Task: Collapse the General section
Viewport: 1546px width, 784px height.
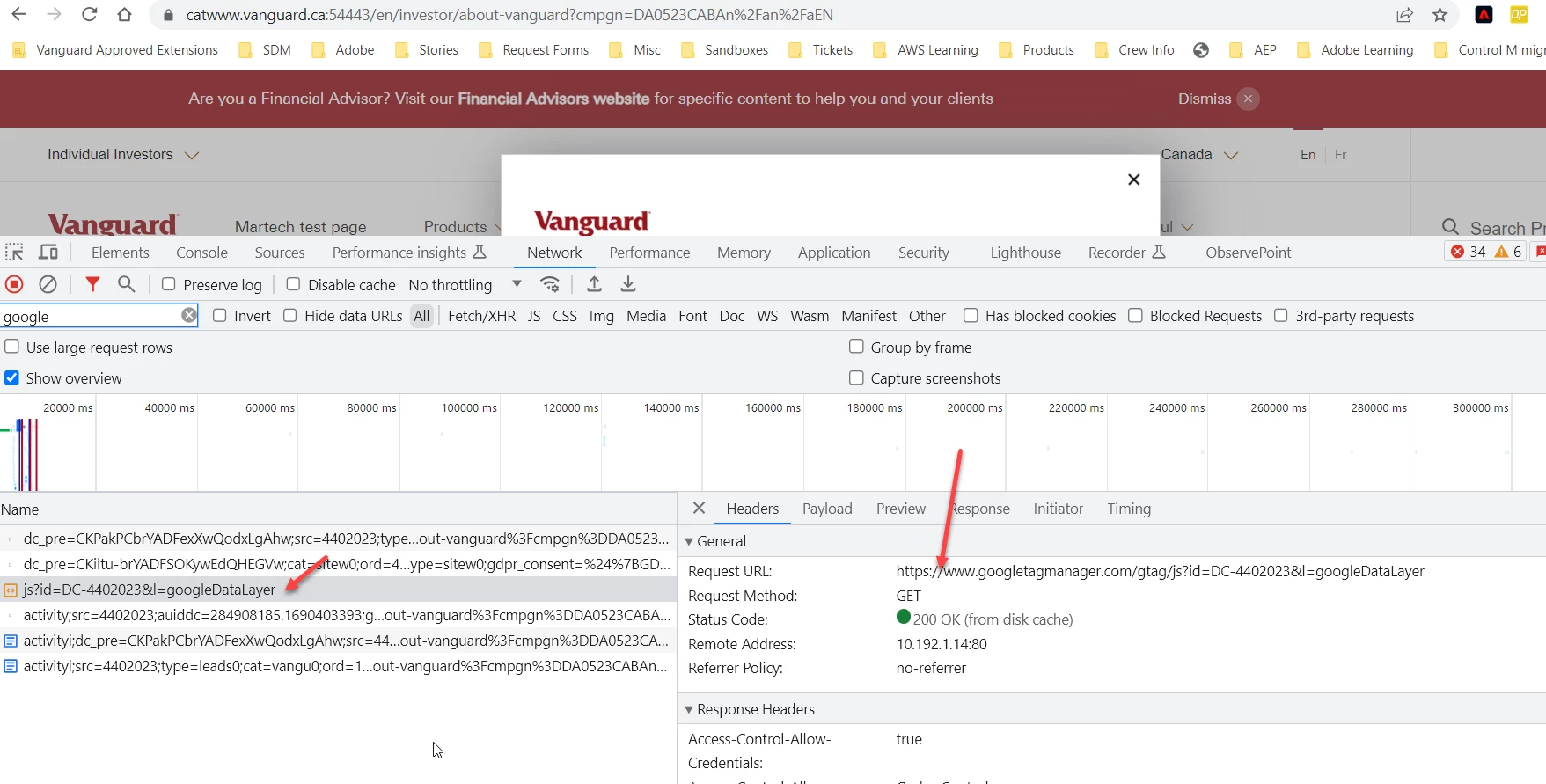Action: tap(689, 541)
